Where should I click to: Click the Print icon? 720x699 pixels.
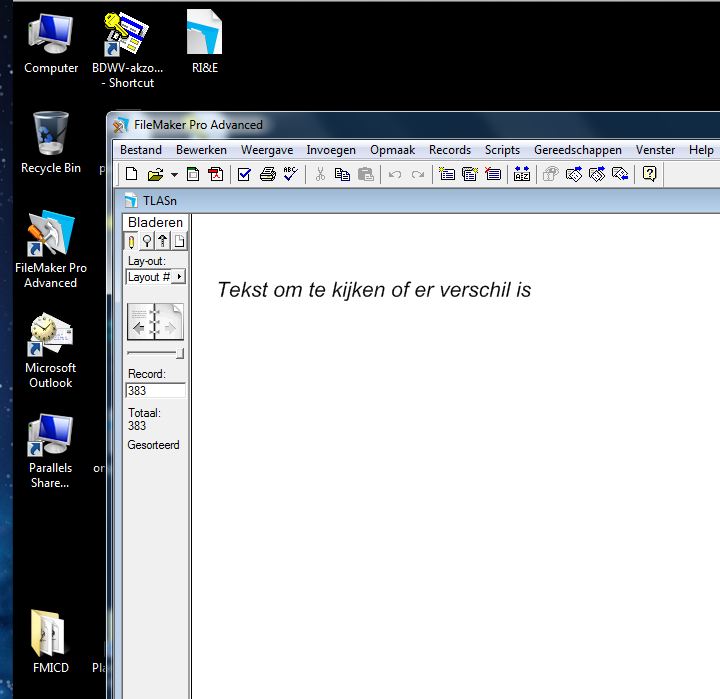(268, 175)
